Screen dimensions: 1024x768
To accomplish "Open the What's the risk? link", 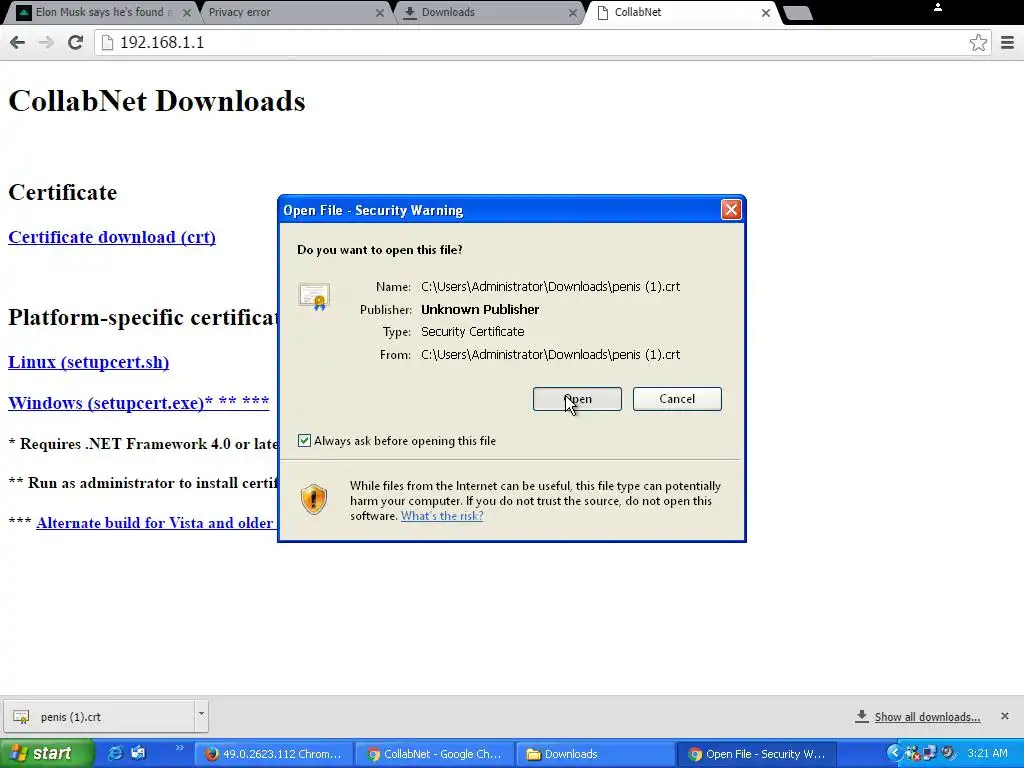I will click(442, 516).
